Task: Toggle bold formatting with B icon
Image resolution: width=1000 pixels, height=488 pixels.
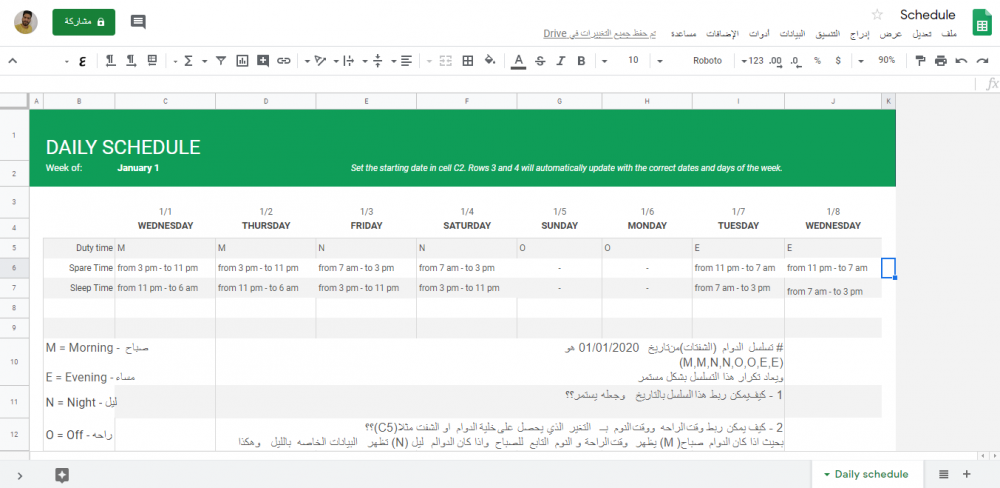Action: coord(581,61)
